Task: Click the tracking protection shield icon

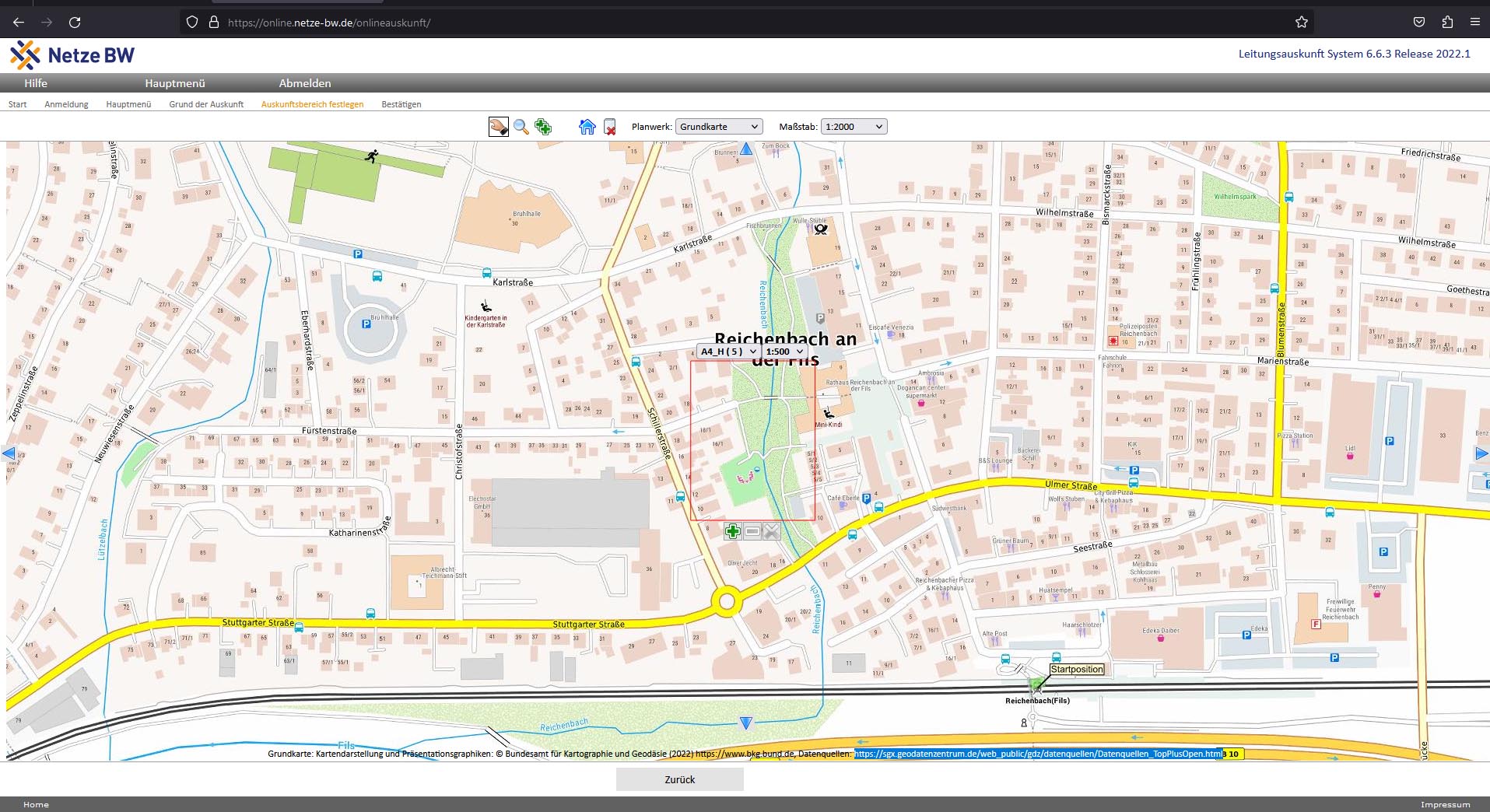Action: (x=192, y=22)
